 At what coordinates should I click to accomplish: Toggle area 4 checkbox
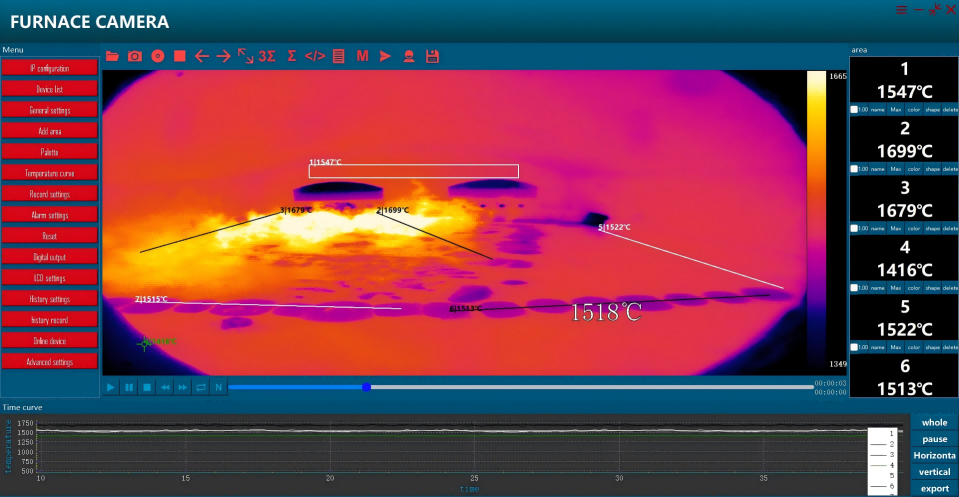point(854,287)
